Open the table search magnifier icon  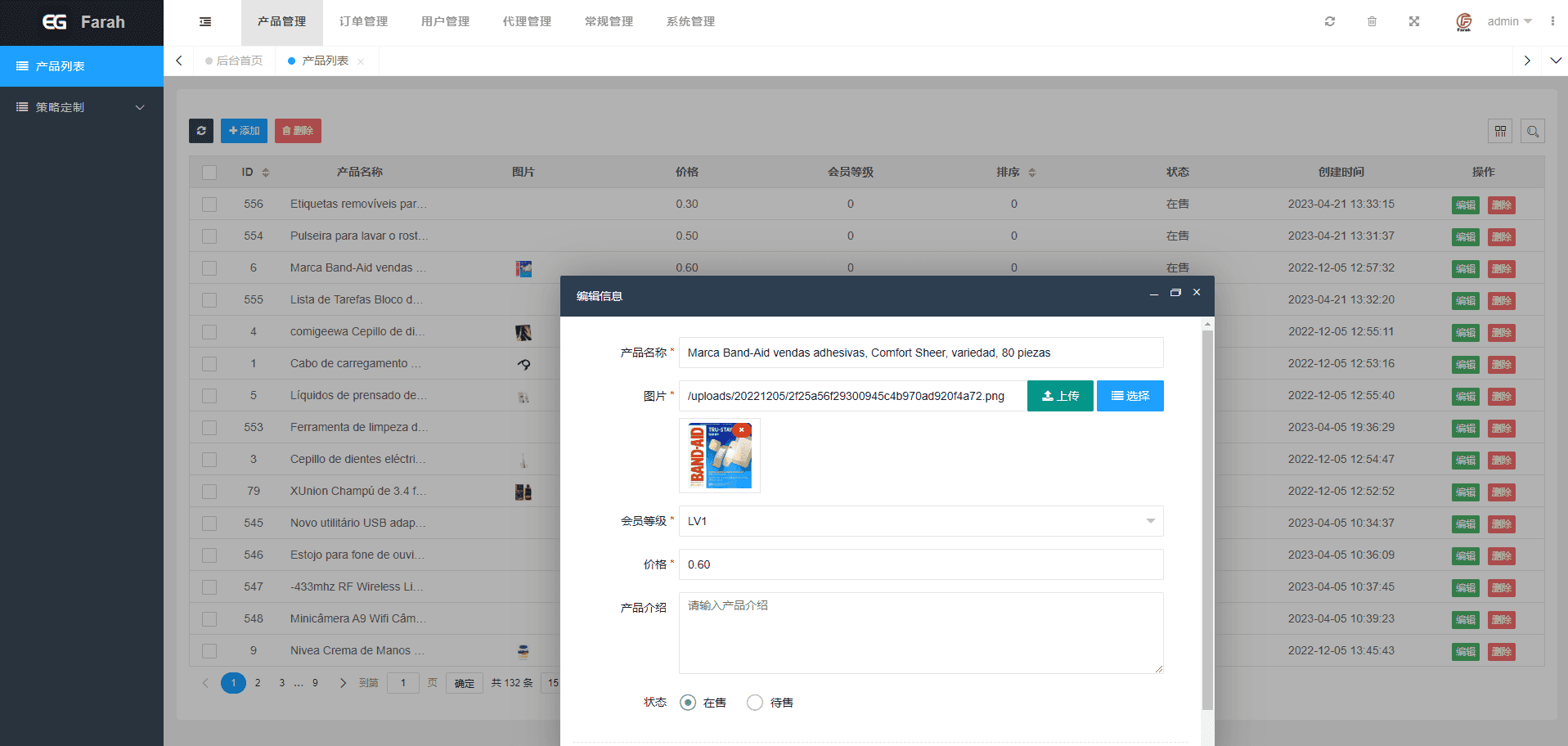1533,131
